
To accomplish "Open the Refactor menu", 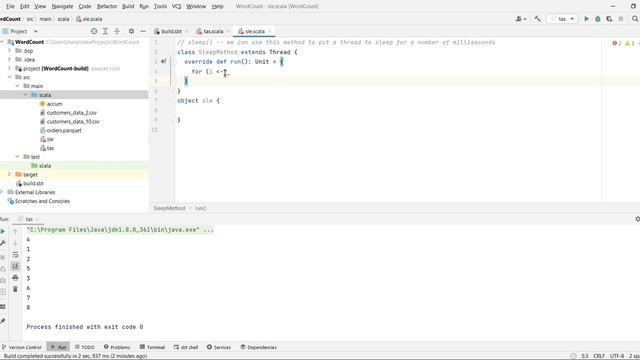I will tap(107, 6).
